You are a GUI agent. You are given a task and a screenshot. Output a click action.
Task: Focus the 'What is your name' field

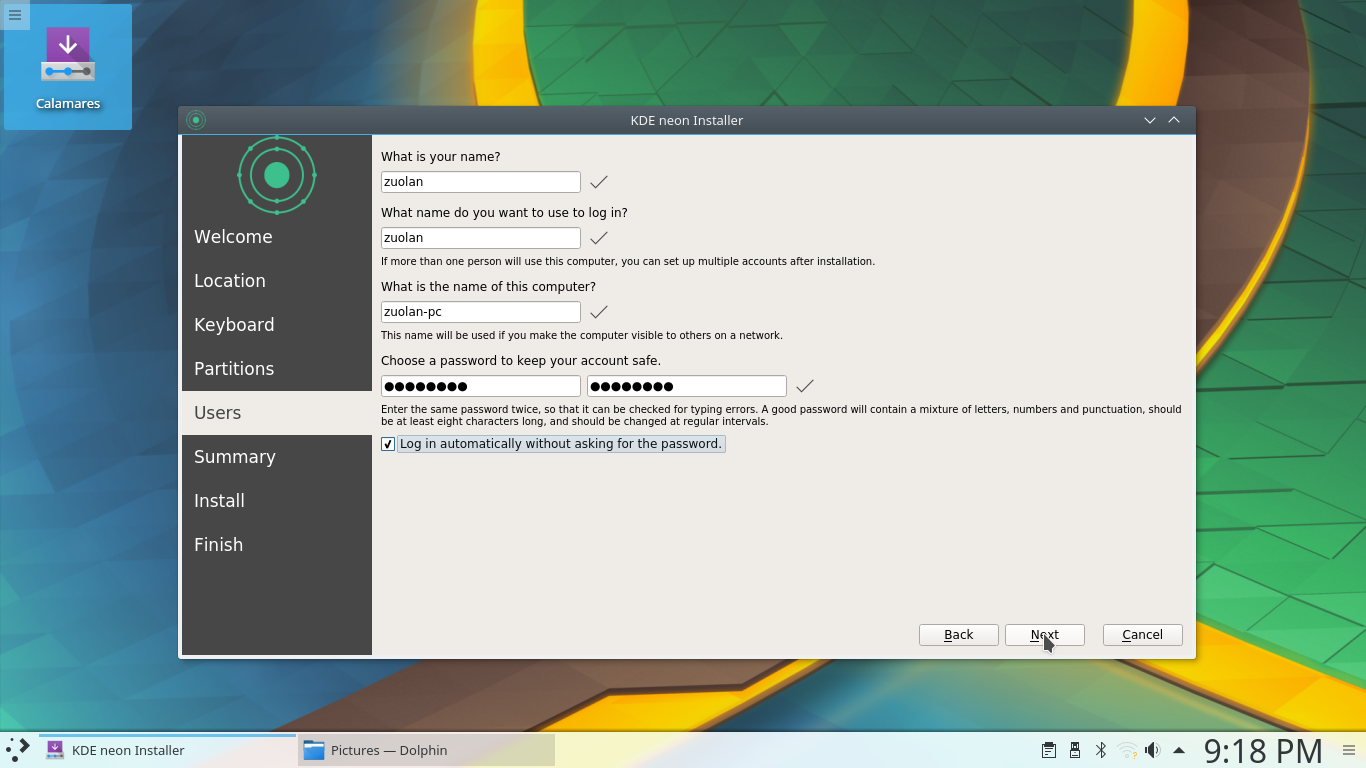[x=481, y=182]
